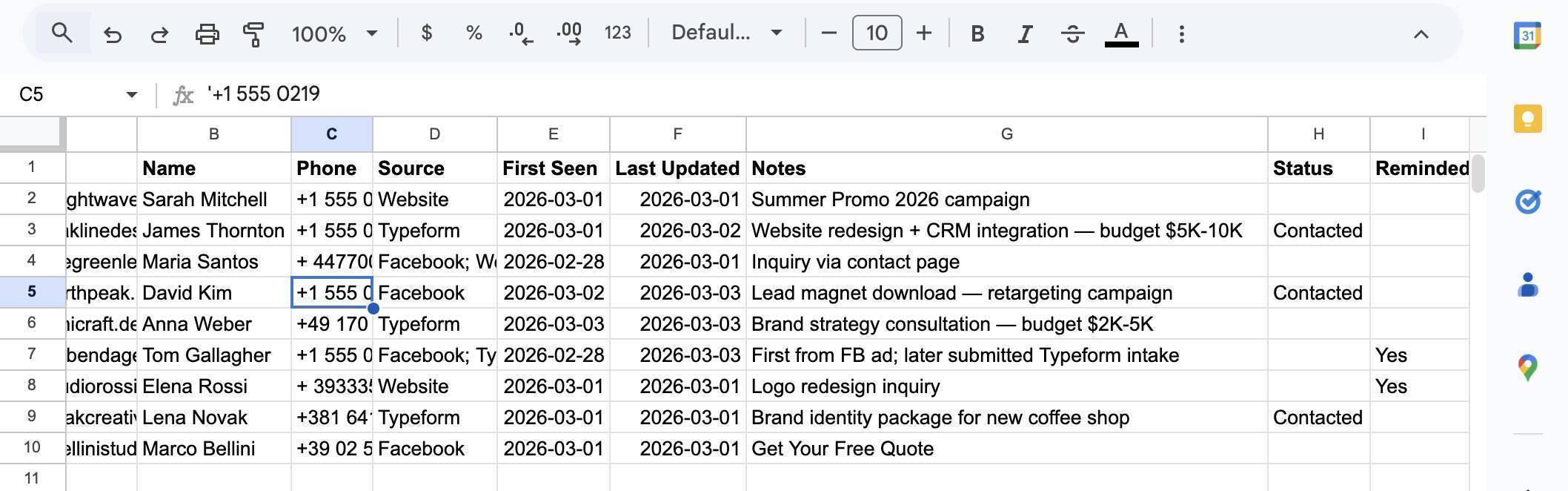Viewport: 1568px width, 491px height.
Task: Format selected cell as percent
Action: point(474,33)
